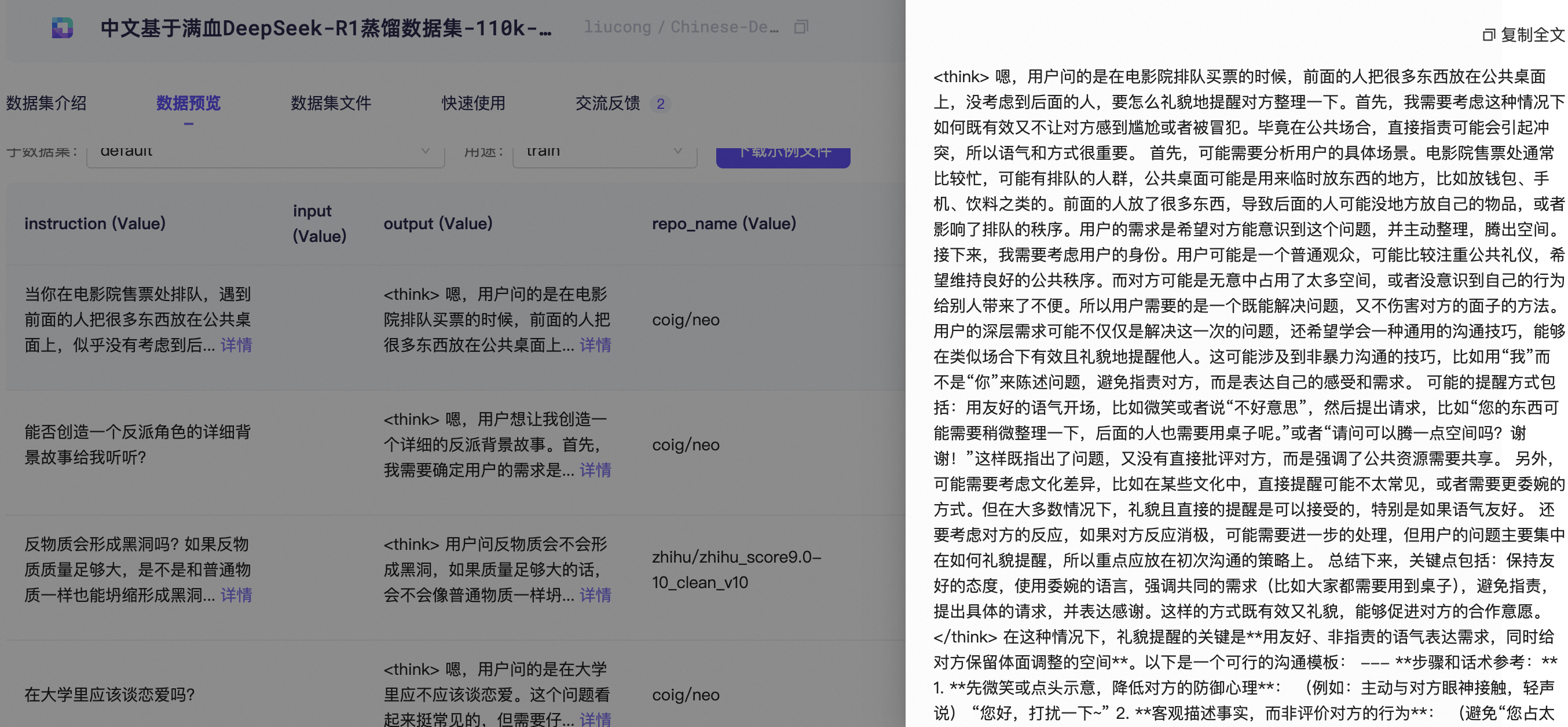Open 详情 for the cinema queue instruction
This screenshot has width=1568, height=727.
click(236, 345)
